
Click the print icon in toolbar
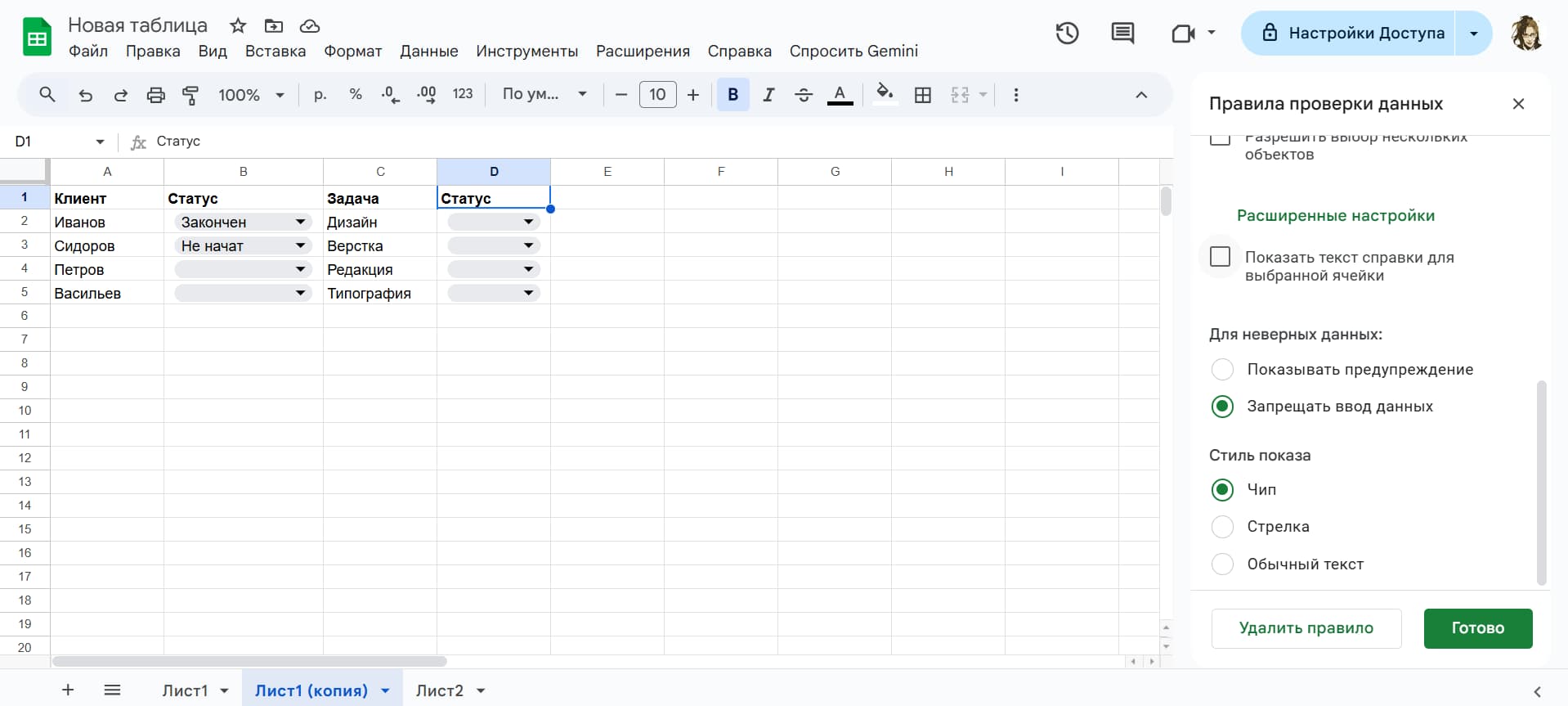click(x=155, y=95)
